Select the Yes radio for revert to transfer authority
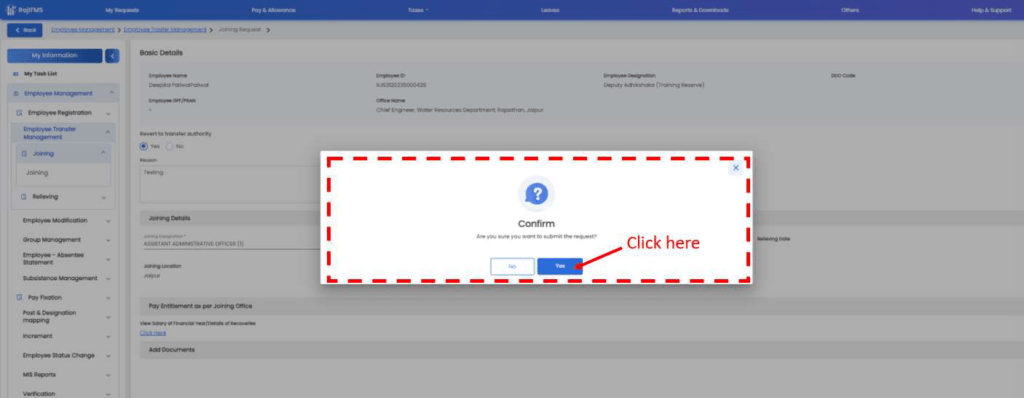This screenshot has width=1024, height=398. (144, 146)
